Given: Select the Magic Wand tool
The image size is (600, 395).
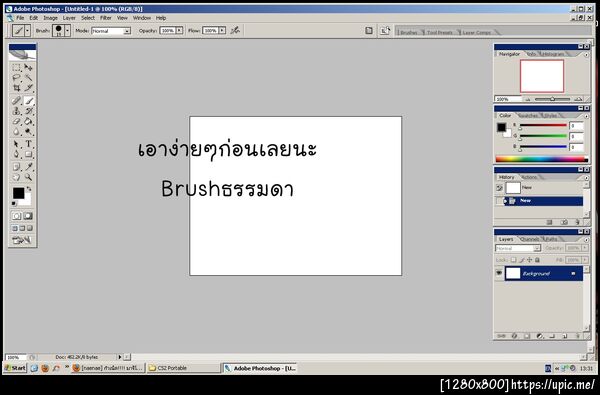Looking at the screenshot, I should (x=28, y=78).
